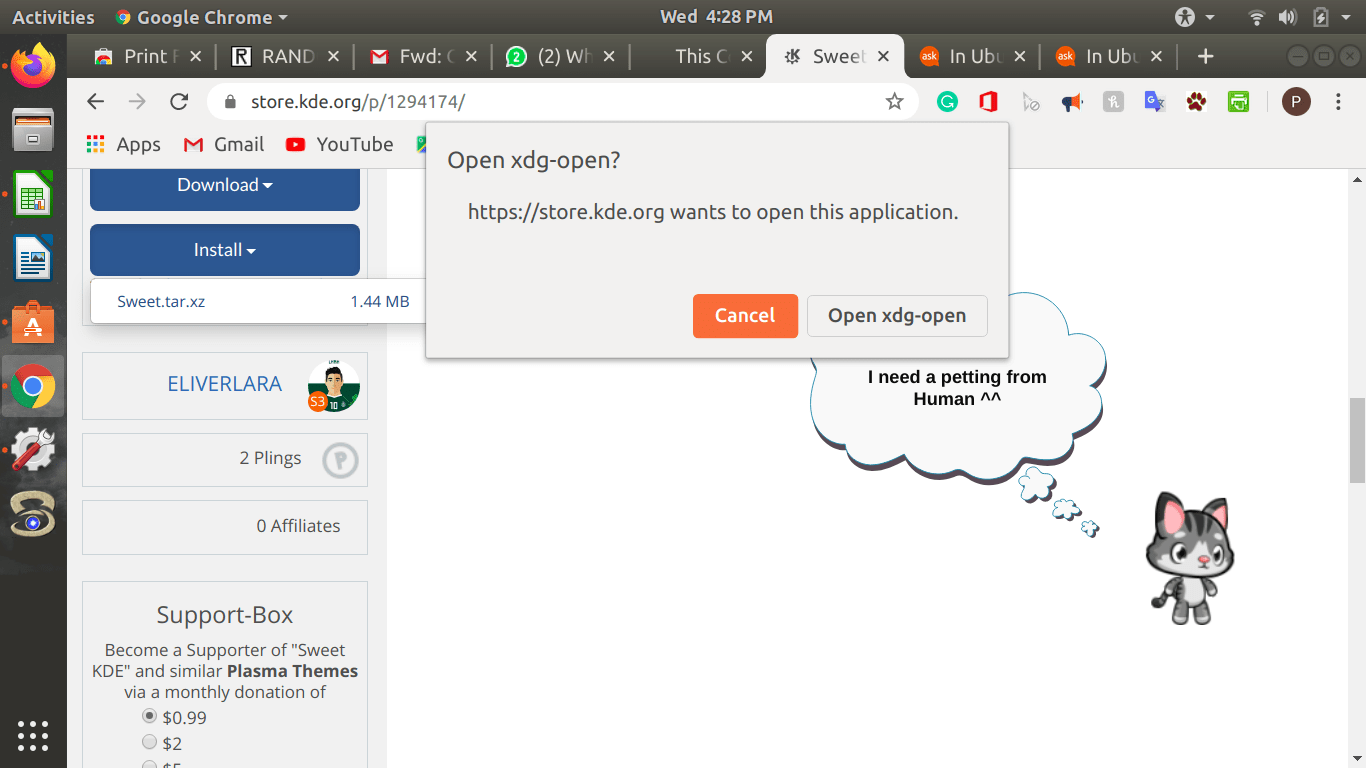Select the $2 donation option
1366x768 pixels.
pyautogui.click(x=150, y=743)
